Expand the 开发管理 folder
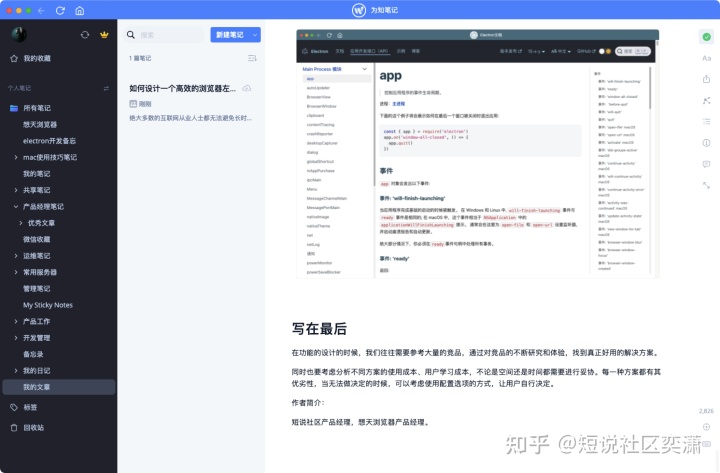720x473 pixels. [x=16, y=338]
